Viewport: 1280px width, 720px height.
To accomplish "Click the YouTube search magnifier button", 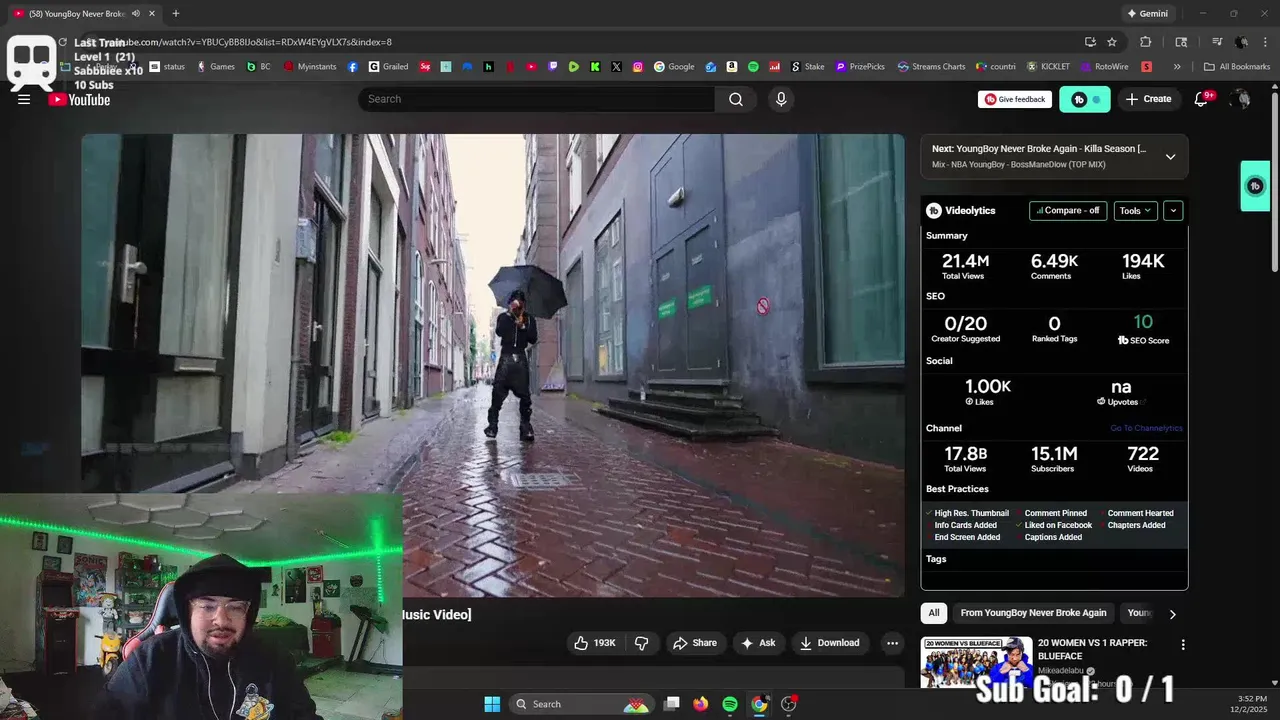I will 736,99.
